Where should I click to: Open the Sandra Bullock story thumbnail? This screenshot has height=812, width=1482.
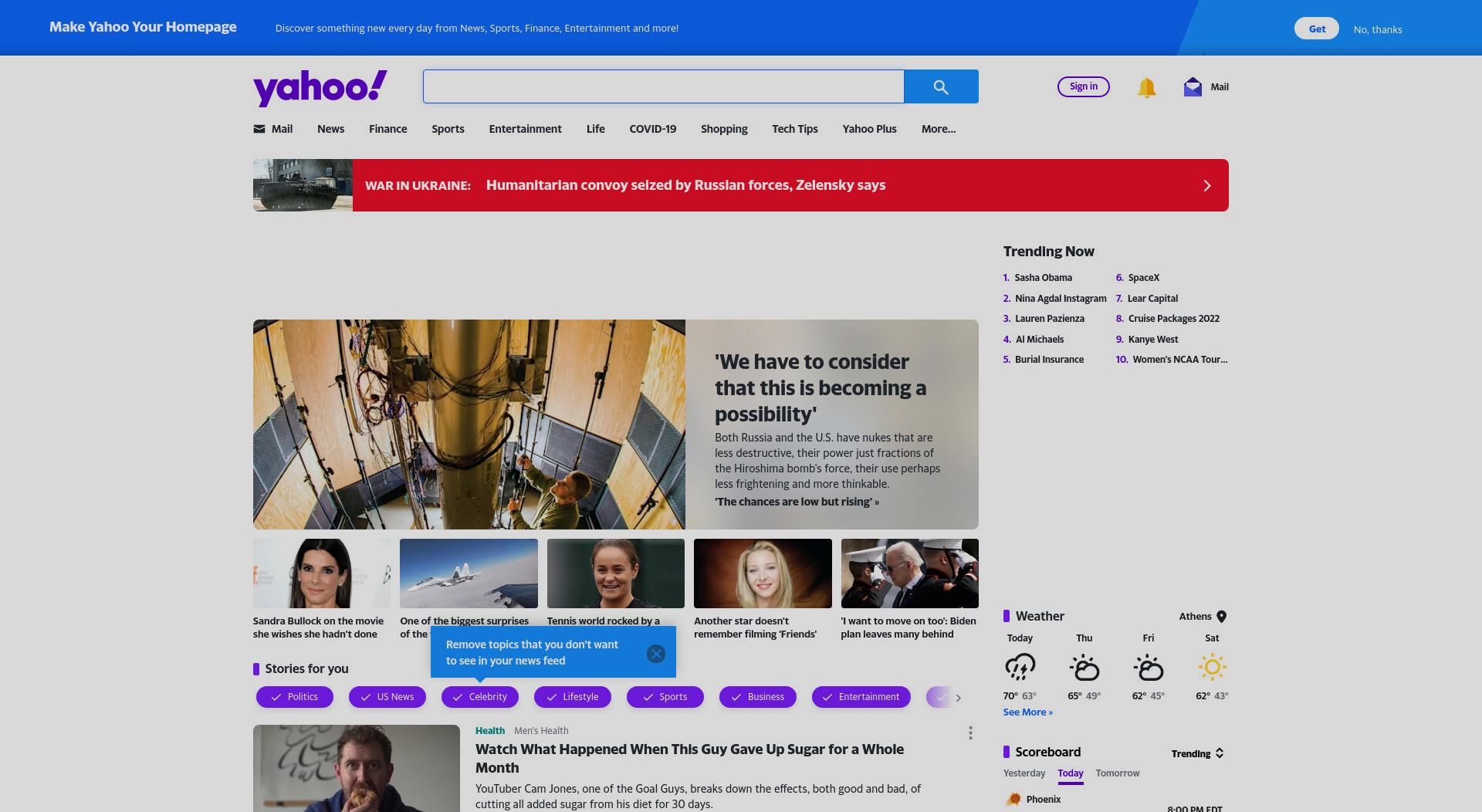click(322, 573)
